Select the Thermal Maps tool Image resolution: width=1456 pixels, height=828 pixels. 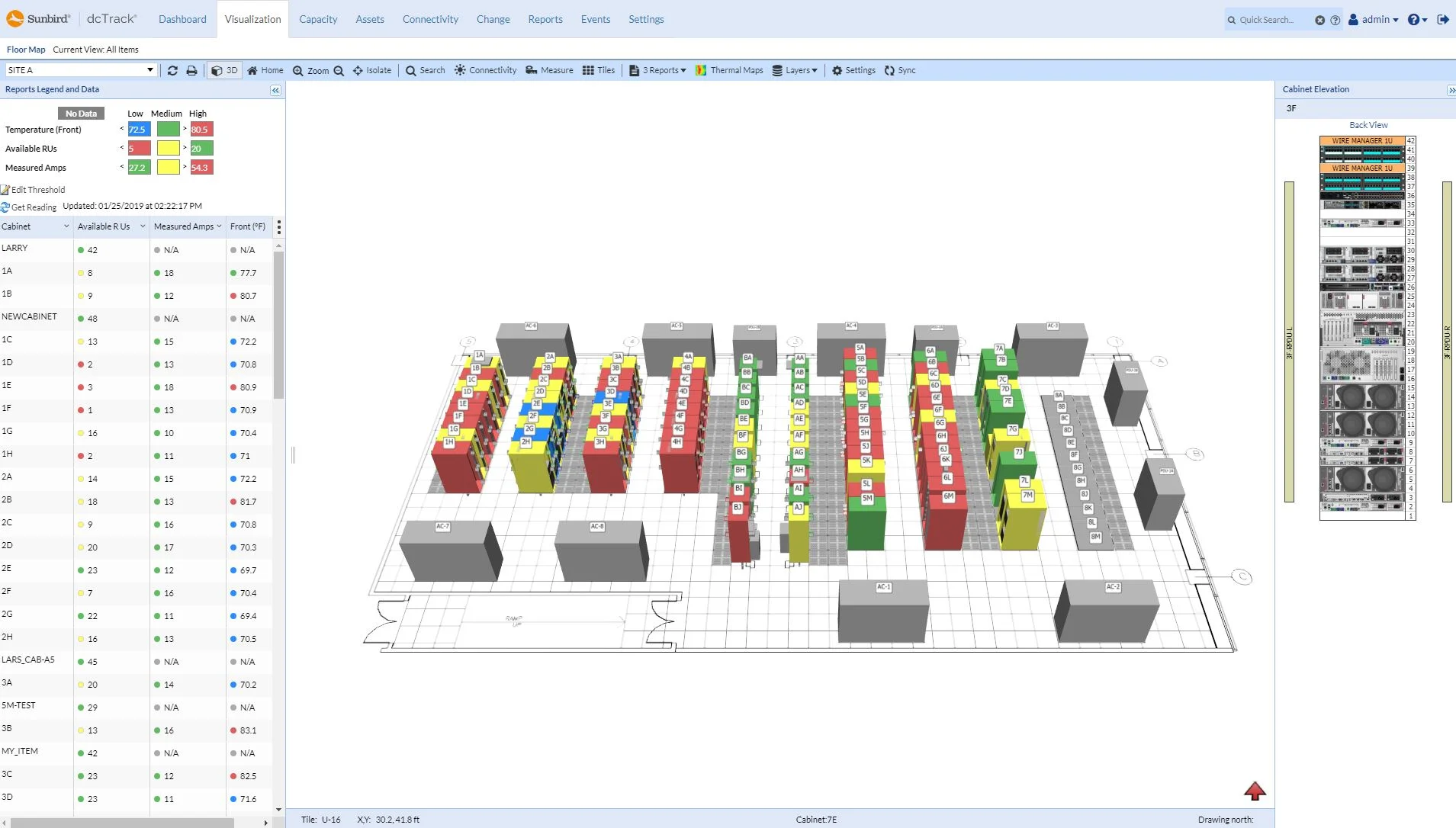[729, 70]
